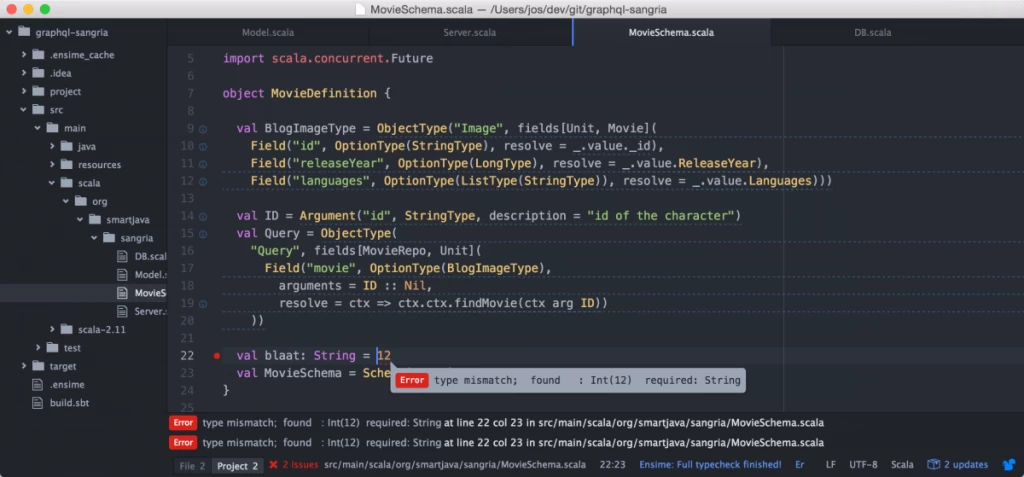The width and height of the screenshot is (1024, 477).
Task: Click the gutter marker on line 11
Action: tap(202, 164)
